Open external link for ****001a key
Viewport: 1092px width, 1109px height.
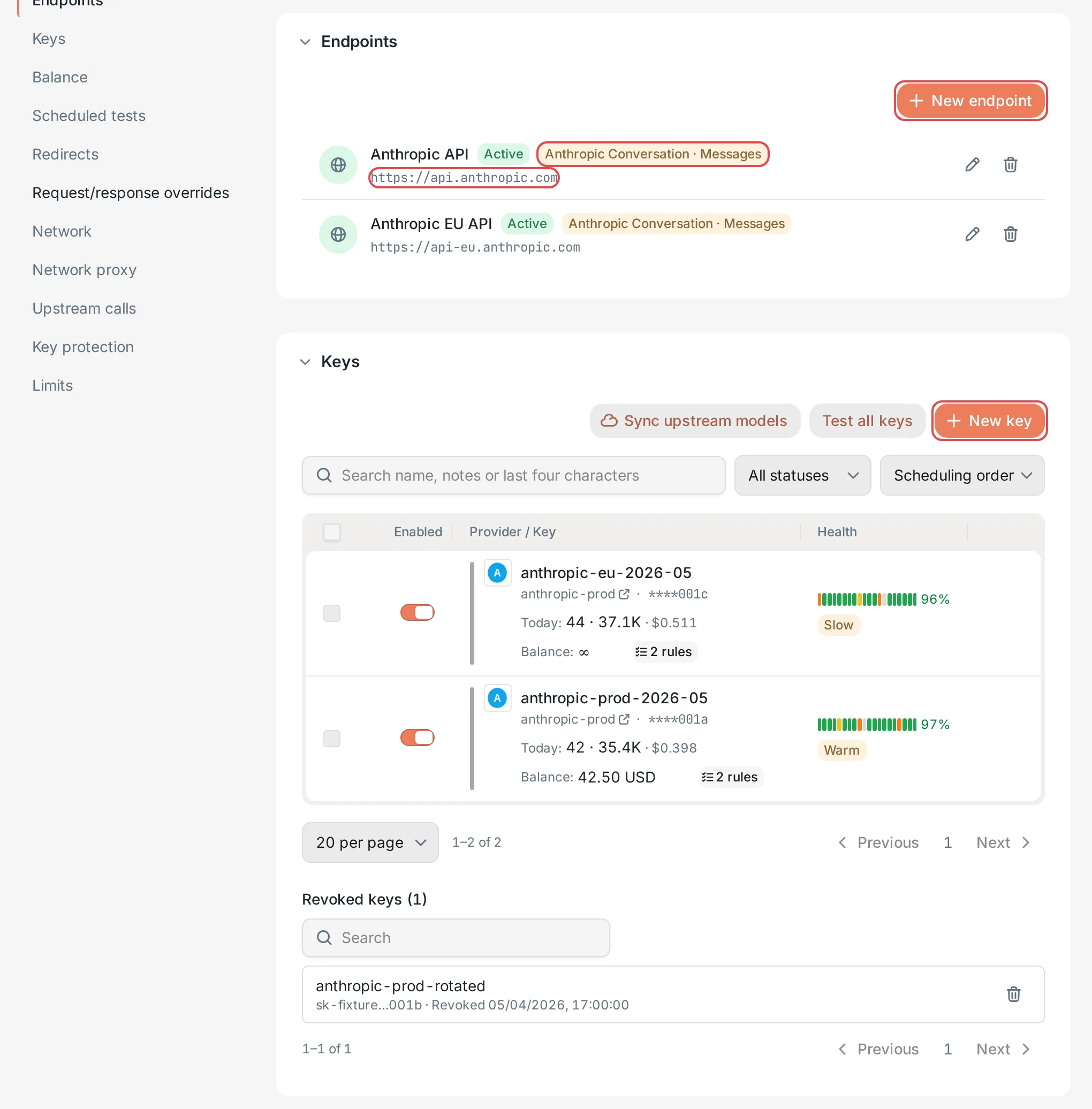624,719
